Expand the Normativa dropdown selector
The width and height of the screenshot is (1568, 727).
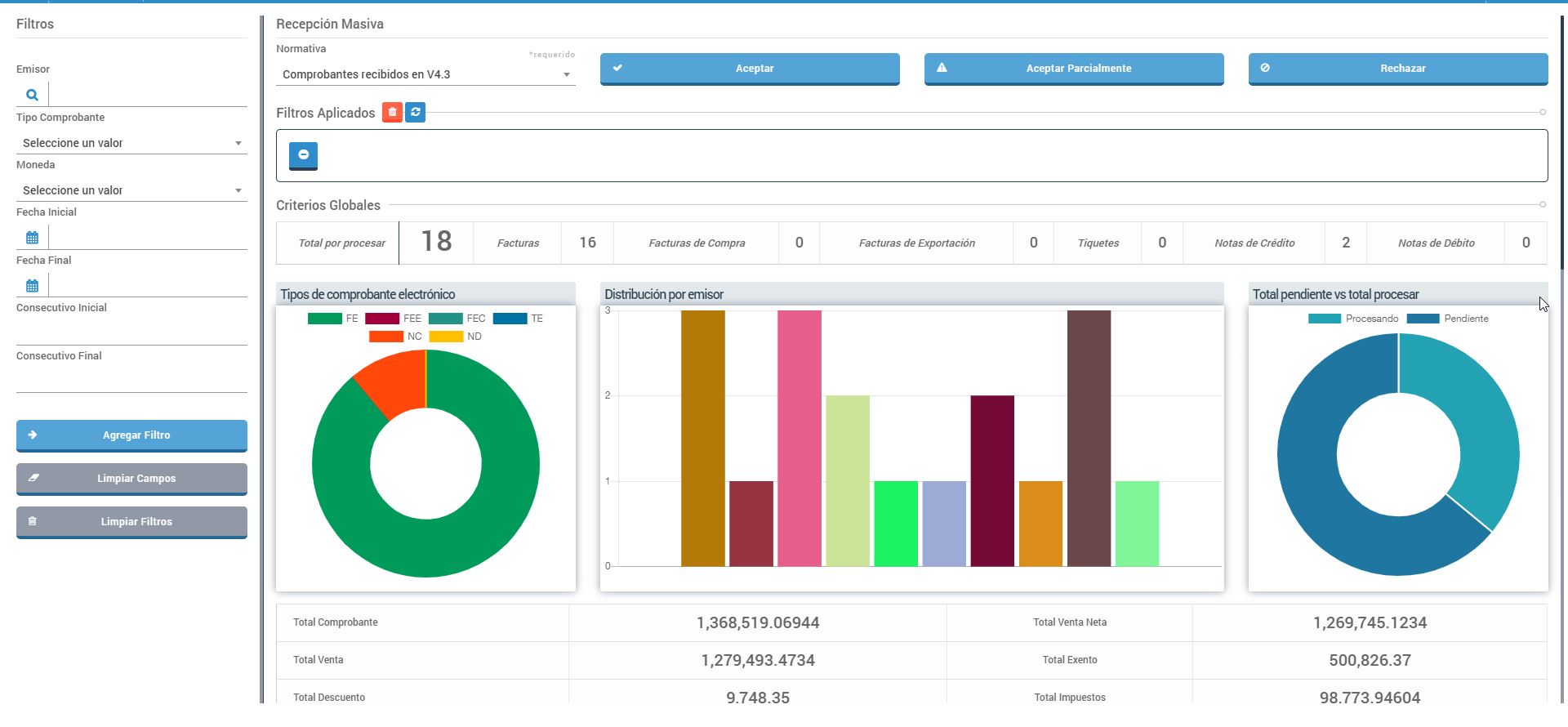[425, 74]
